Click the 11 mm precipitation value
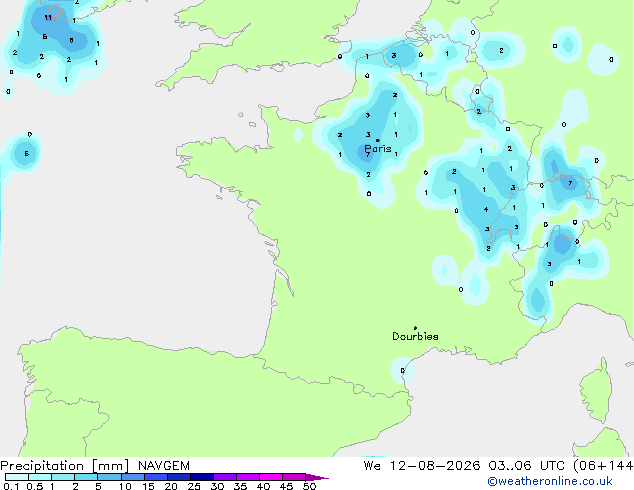This screenshot has height=490, width=634. 48,18
